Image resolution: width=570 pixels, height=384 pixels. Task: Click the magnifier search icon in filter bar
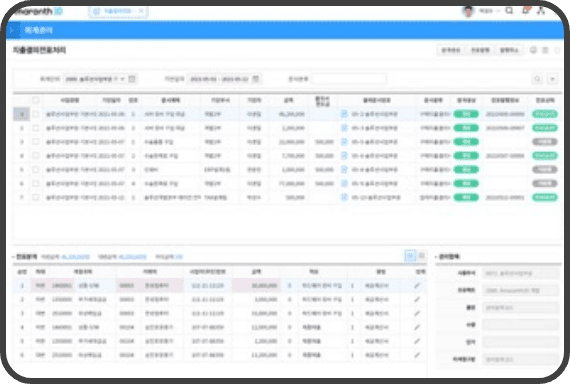click(537, 79)
